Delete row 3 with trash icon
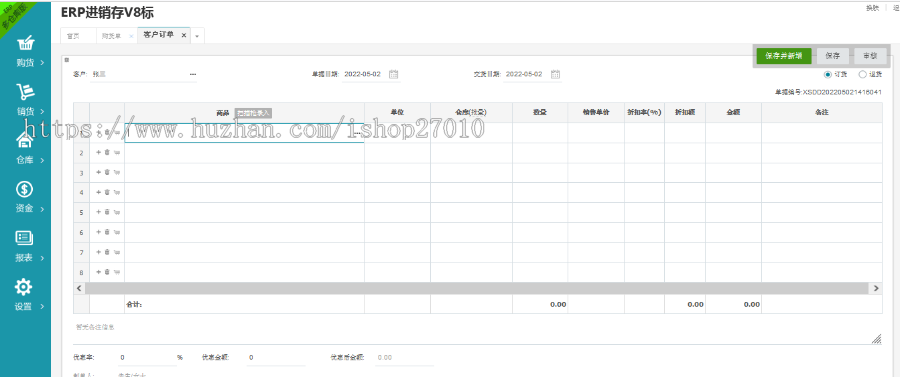The image size is (900, 377). (107, 172)
